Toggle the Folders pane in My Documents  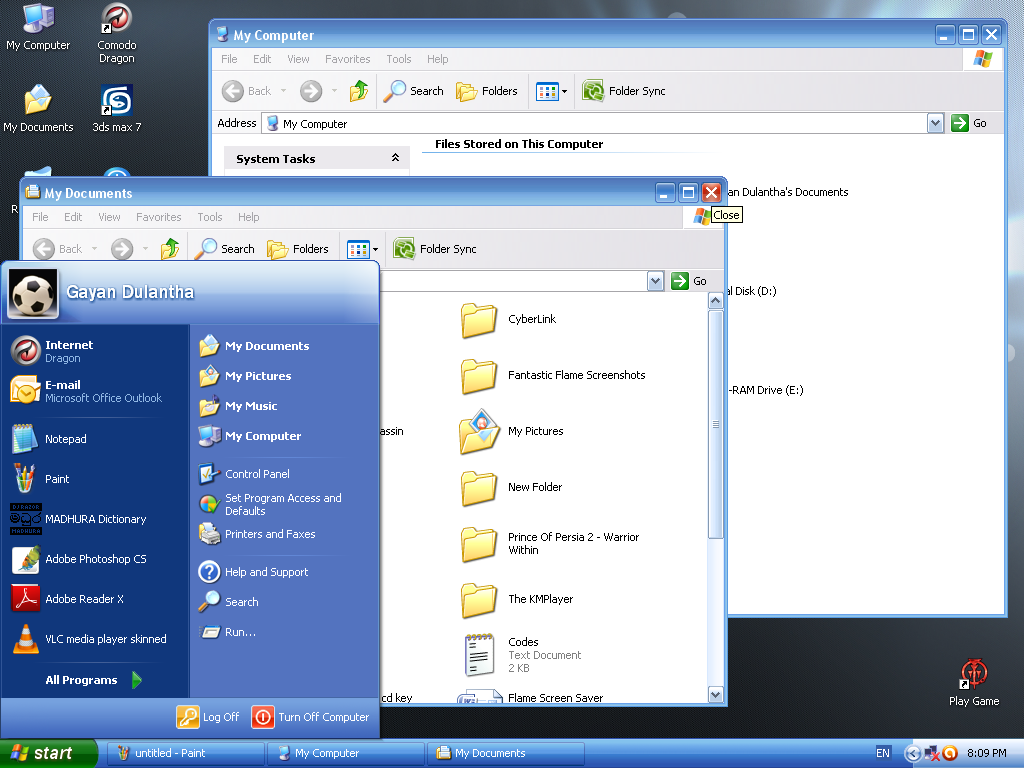(x=299, y=248)
